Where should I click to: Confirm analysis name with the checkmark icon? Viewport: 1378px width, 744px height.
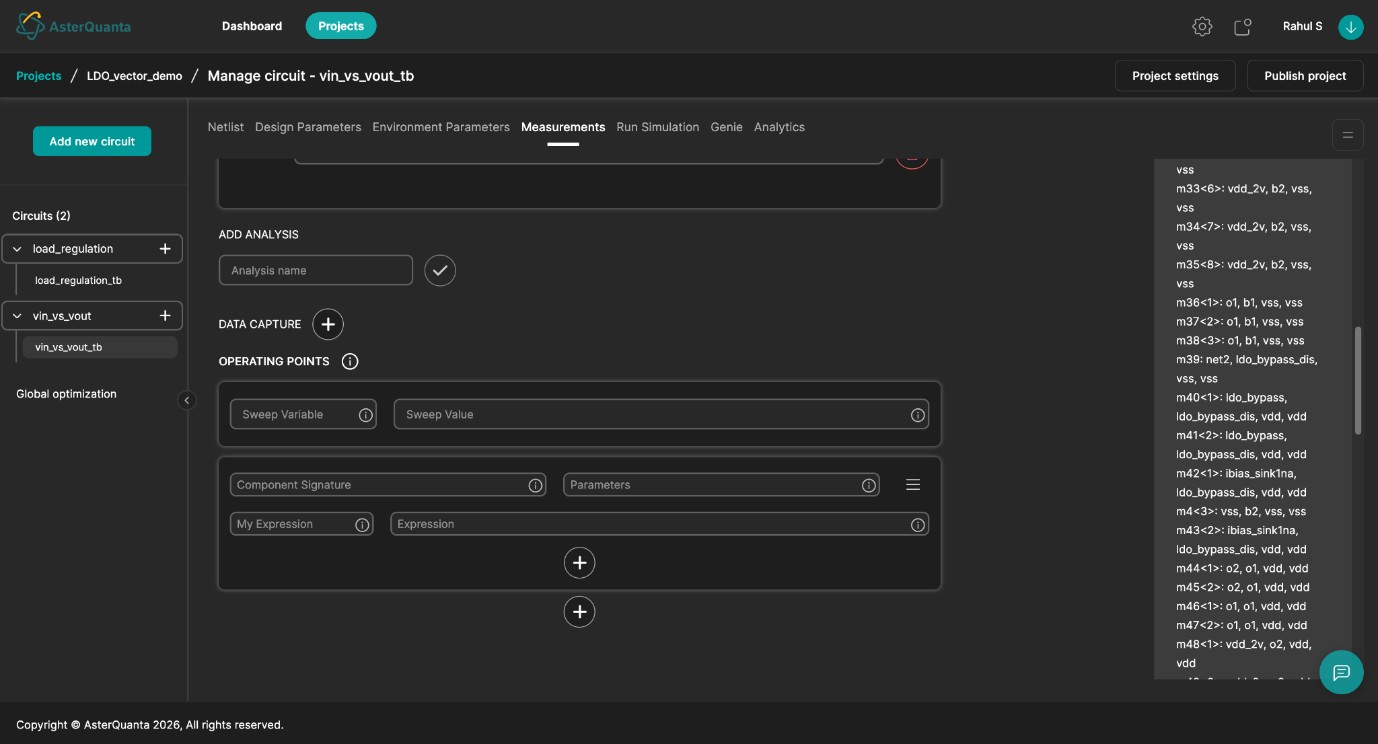[x=440, y=270]
